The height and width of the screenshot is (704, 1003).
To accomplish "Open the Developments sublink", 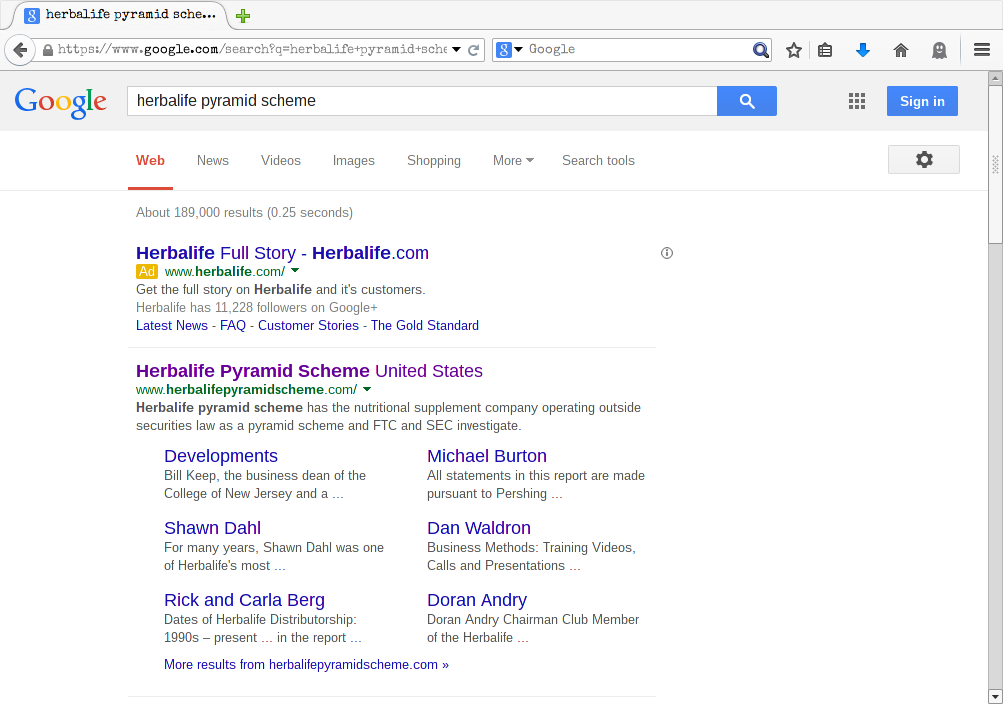I will [221, 456].
